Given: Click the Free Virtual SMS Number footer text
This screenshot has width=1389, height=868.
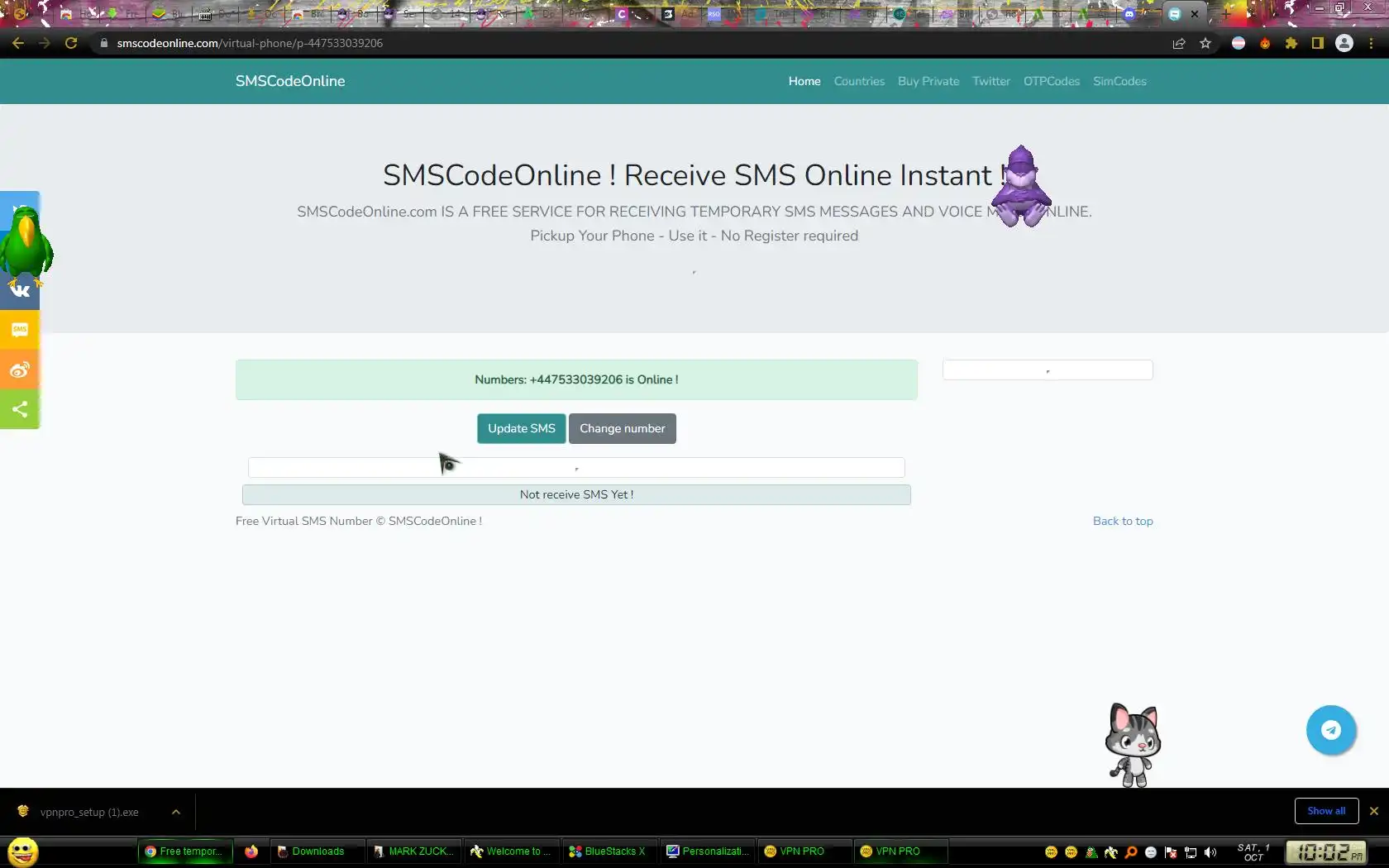Looking at the screenshot, I should click(x=359, y=521).
